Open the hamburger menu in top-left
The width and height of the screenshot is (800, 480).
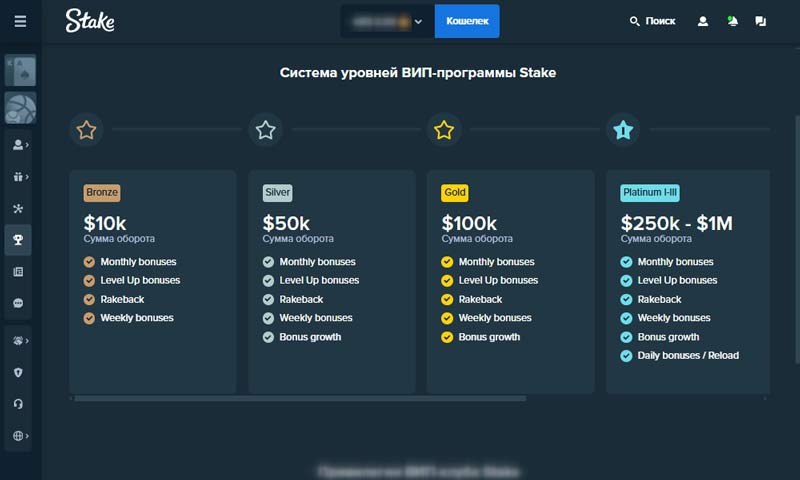click(x=20, y=21)
